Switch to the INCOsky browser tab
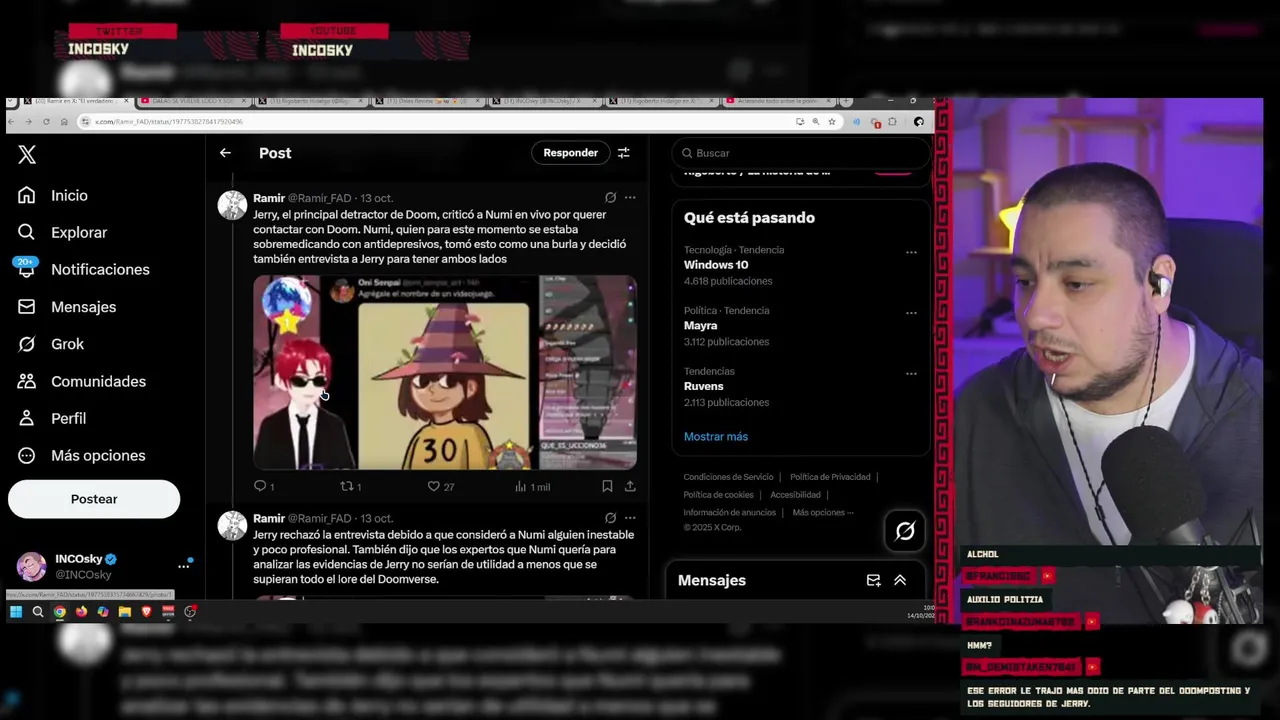 (x=545, y=101)
